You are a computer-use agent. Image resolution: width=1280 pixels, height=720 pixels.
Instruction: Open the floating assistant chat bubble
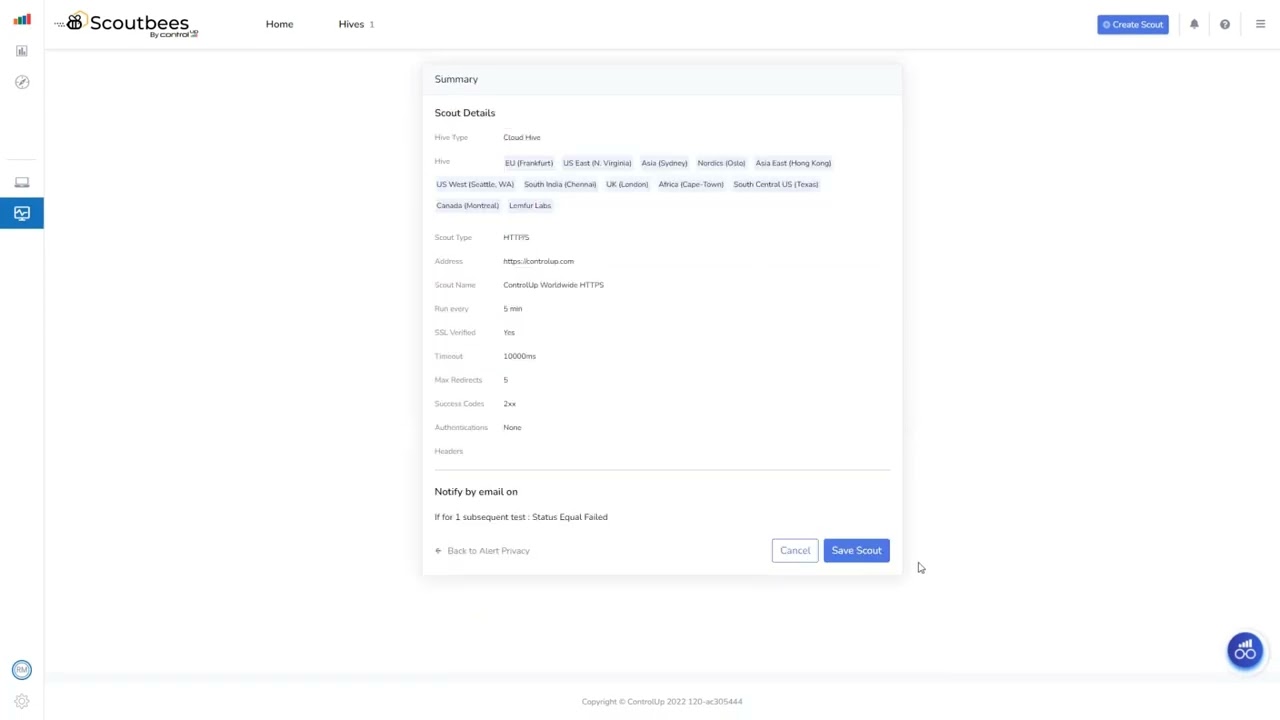(x=1245, y=651)
